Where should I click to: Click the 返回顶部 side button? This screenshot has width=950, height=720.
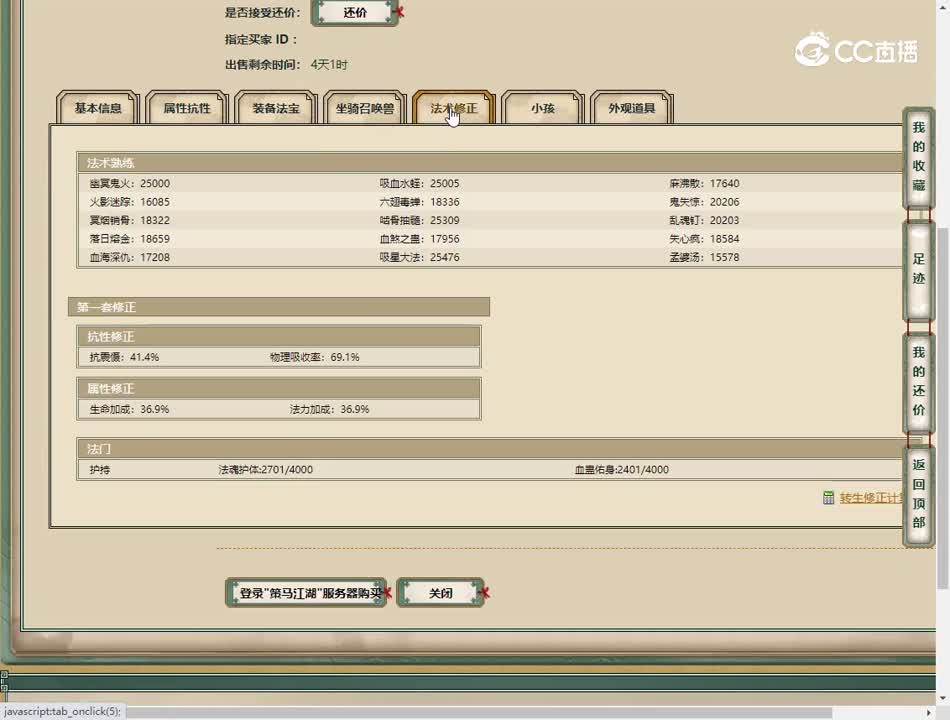918,494
